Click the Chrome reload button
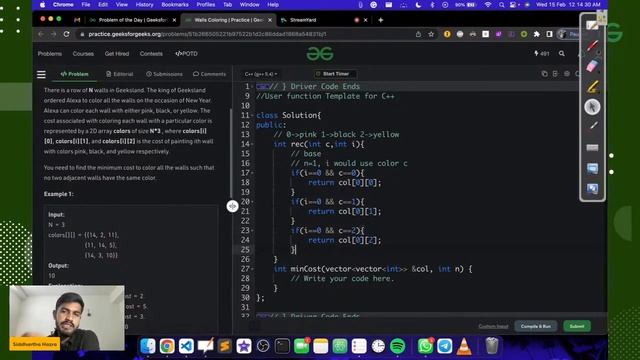Image resolution: width=640 pixels, height=360 pixels. (67, 34)
